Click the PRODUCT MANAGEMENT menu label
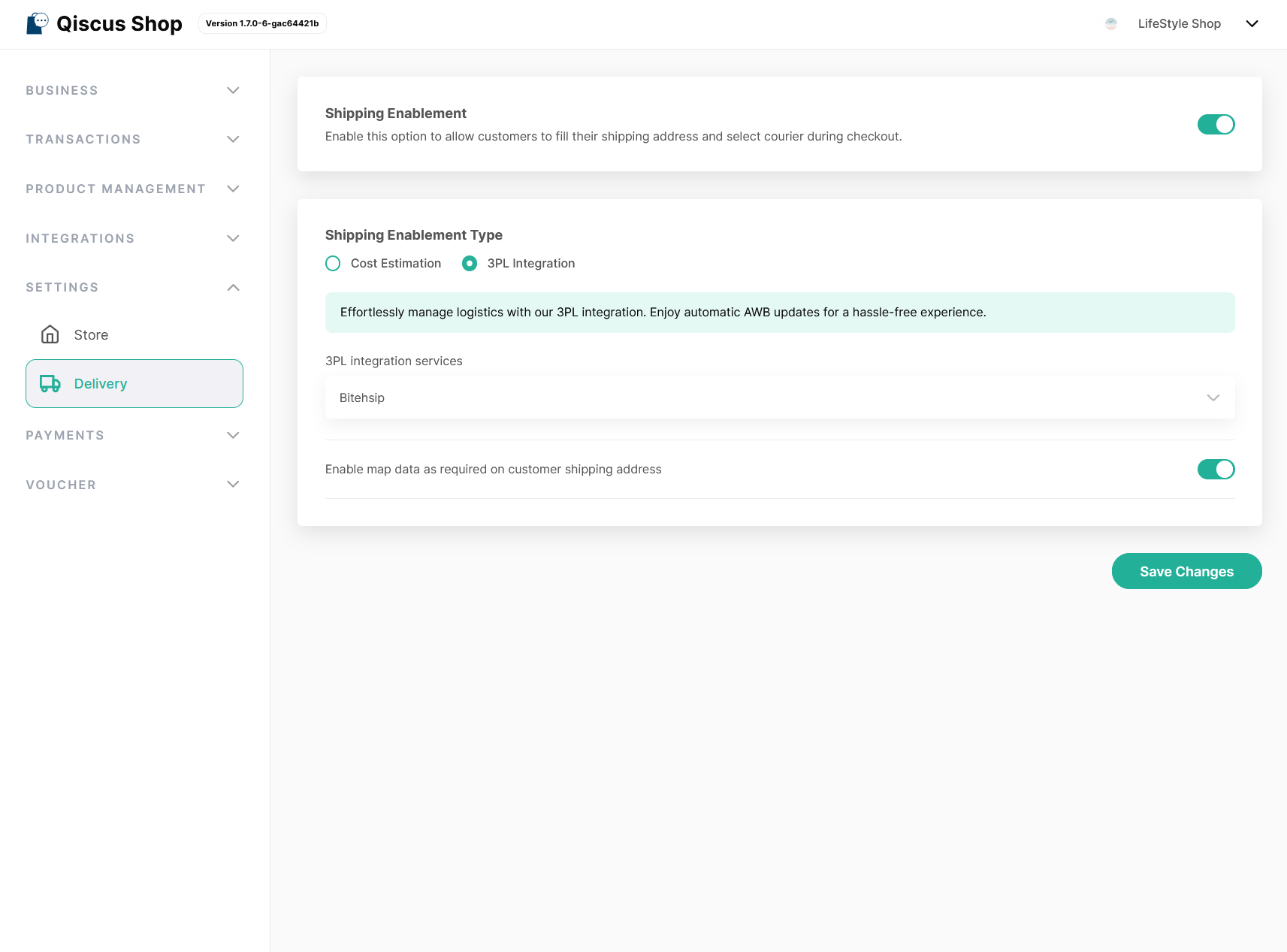The height and width of the screenshot is (952, 1287). (x=116, y=189)
